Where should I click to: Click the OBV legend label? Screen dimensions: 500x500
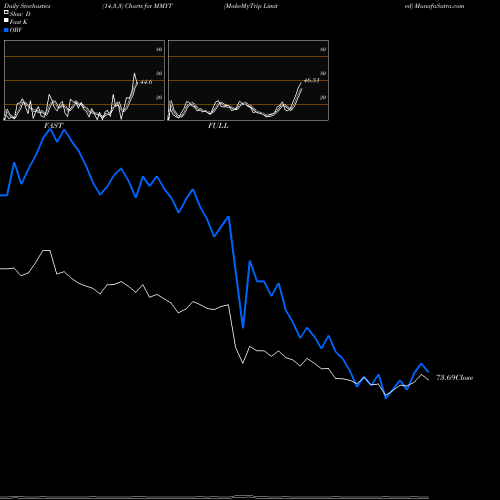(16, 30)
